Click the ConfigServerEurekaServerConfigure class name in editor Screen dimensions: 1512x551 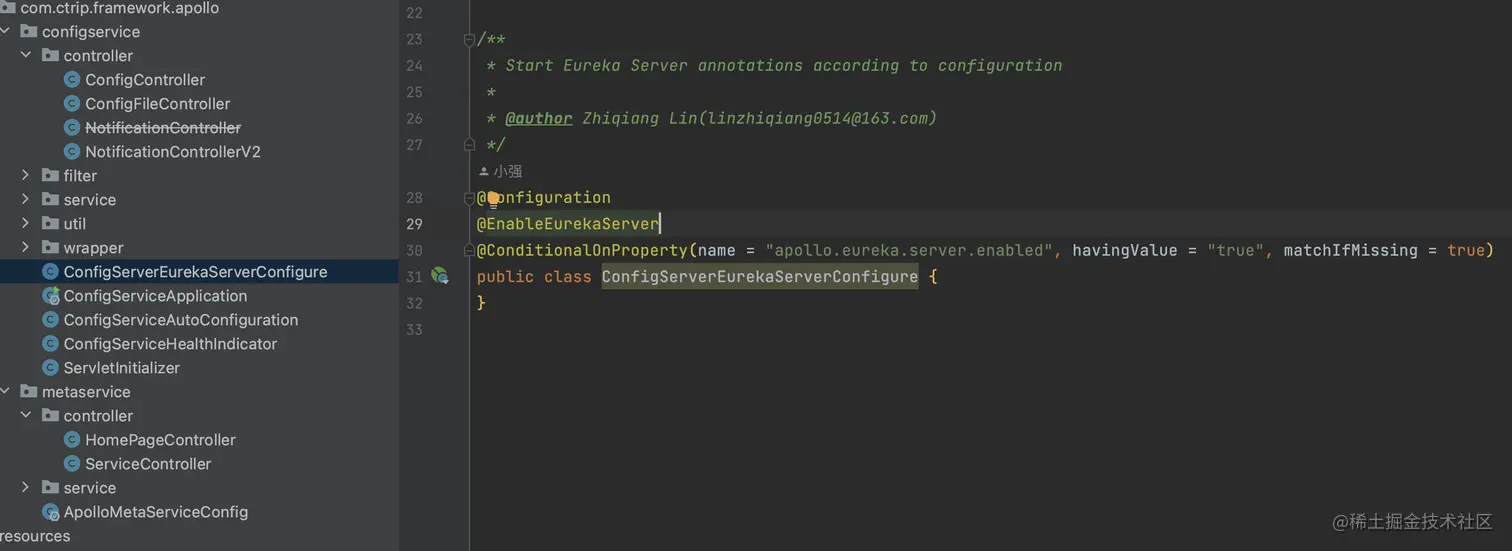760,276
